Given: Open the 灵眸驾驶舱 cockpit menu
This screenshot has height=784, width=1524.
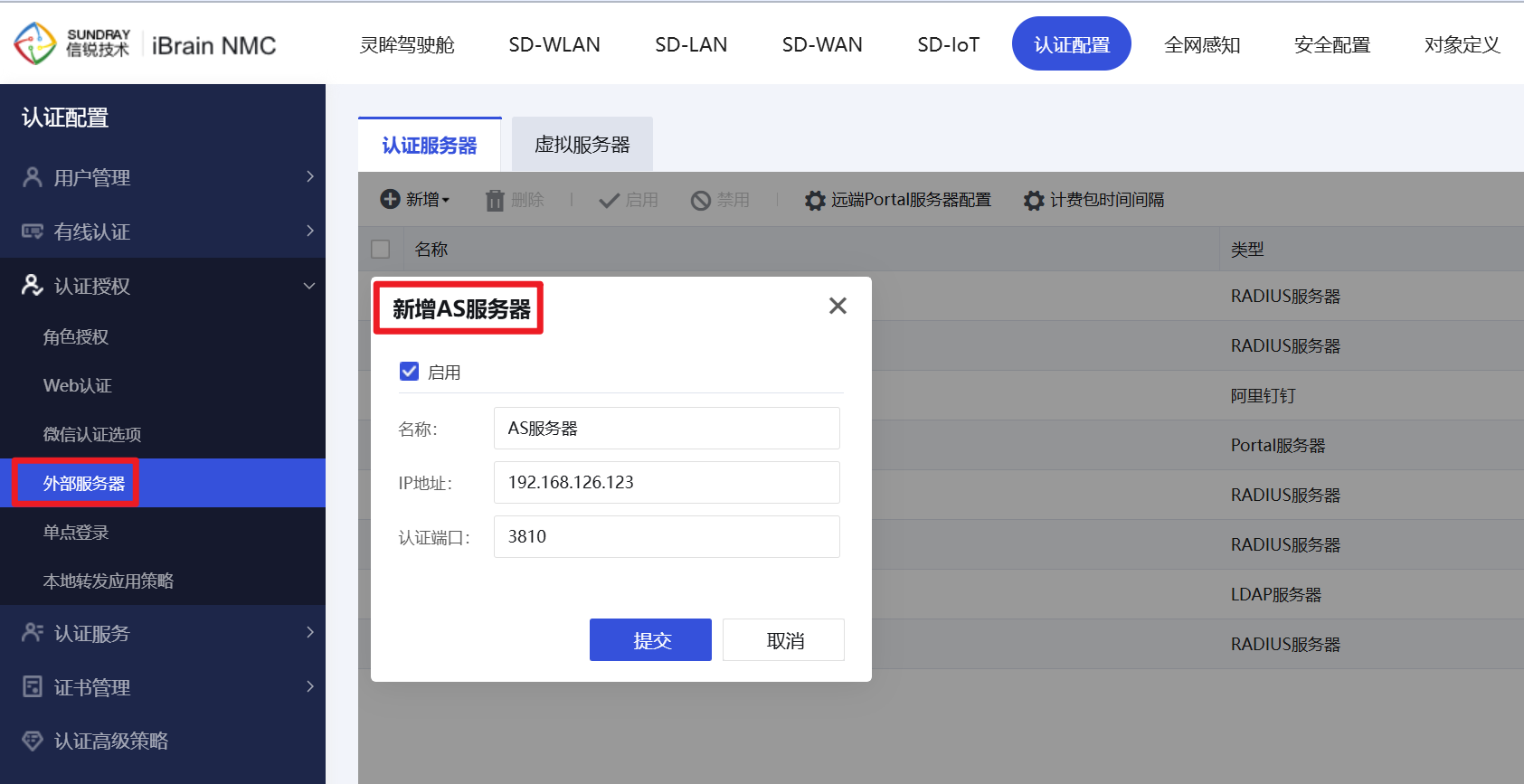Looking at the screenshot, I should click(407, 44).
